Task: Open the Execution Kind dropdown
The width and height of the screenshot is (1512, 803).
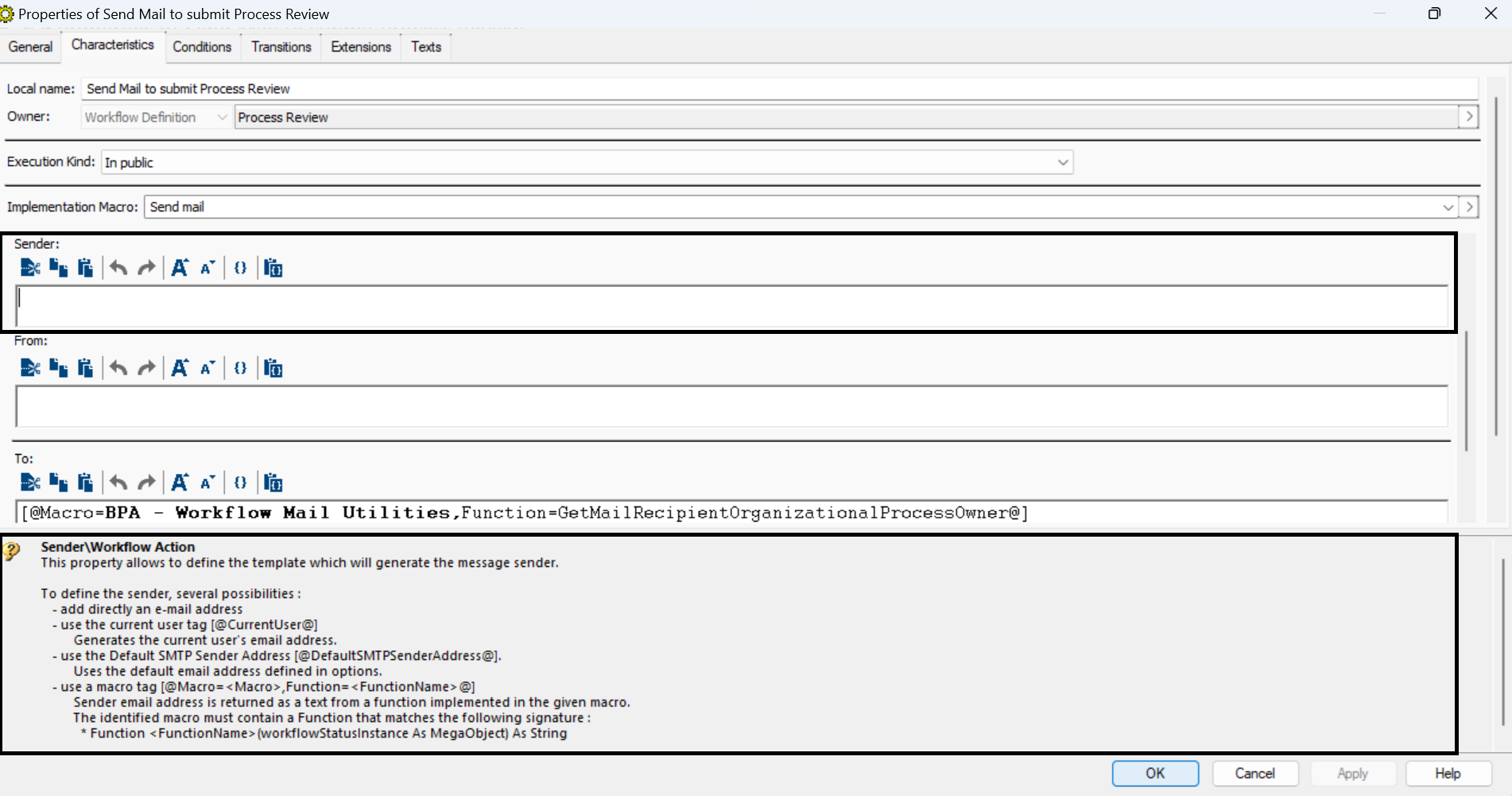Action: [1062, 162]
